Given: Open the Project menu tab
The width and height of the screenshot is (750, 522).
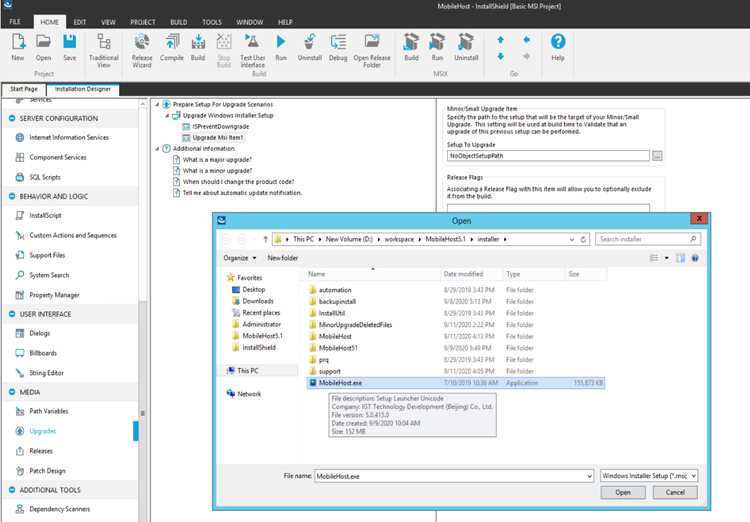Looking at the screenshot, I should point(143,22).
